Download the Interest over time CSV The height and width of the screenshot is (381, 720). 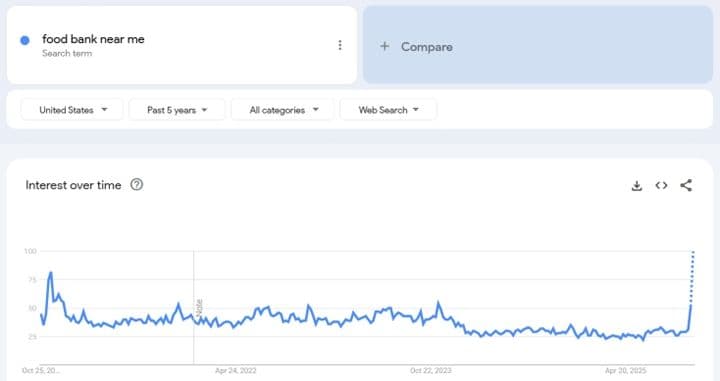coord(636,185)
